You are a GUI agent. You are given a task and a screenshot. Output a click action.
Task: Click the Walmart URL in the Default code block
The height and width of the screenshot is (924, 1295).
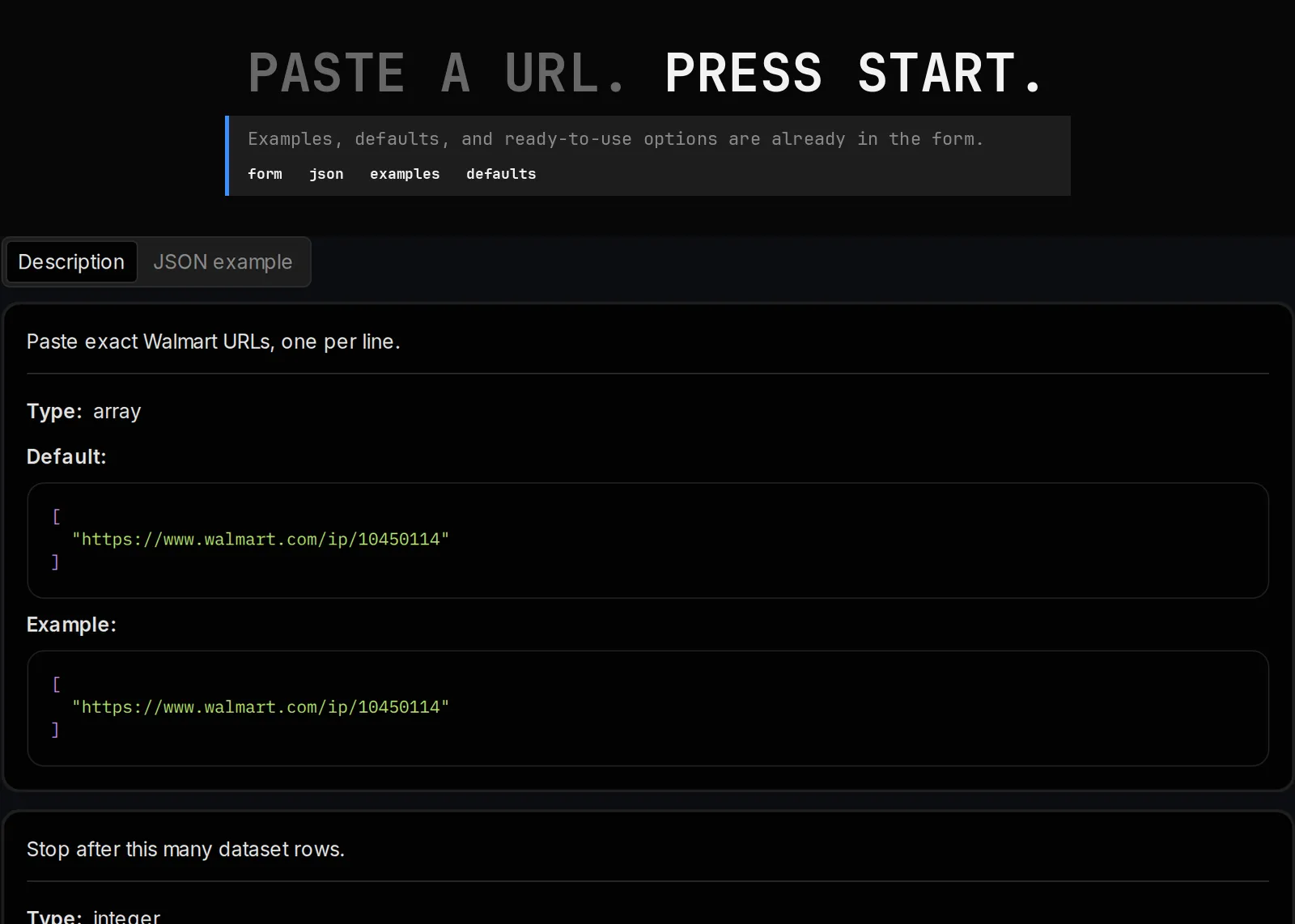[x=261, y=540]
